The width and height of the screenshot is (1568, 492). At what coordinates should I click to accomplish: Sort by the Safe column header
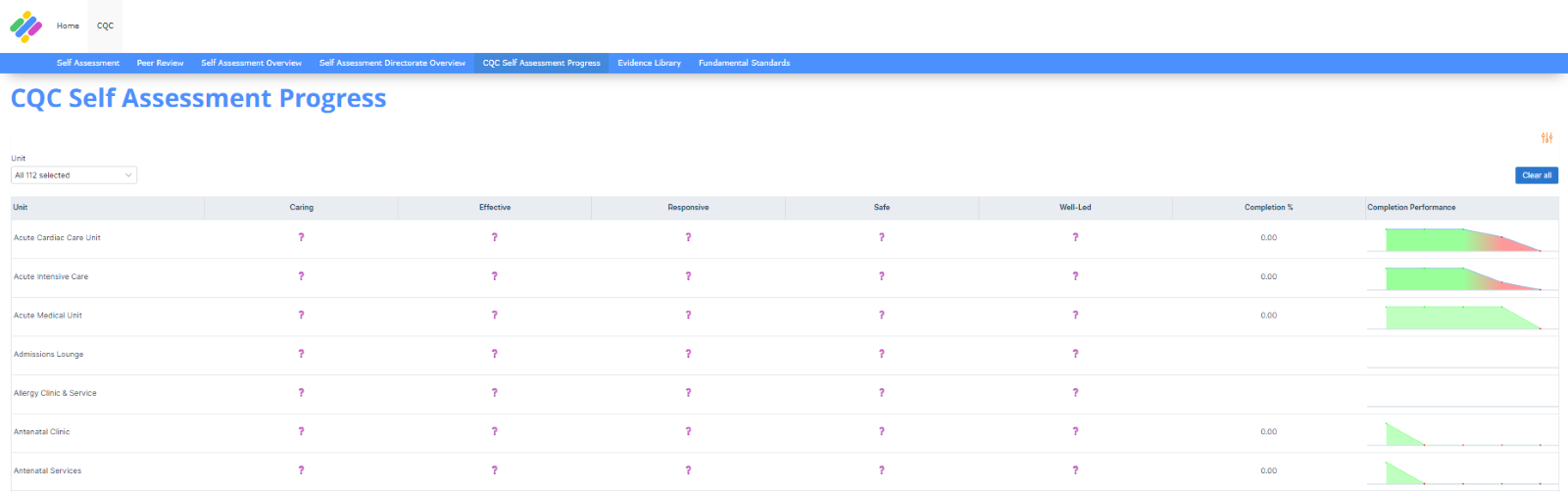point(882,208)
